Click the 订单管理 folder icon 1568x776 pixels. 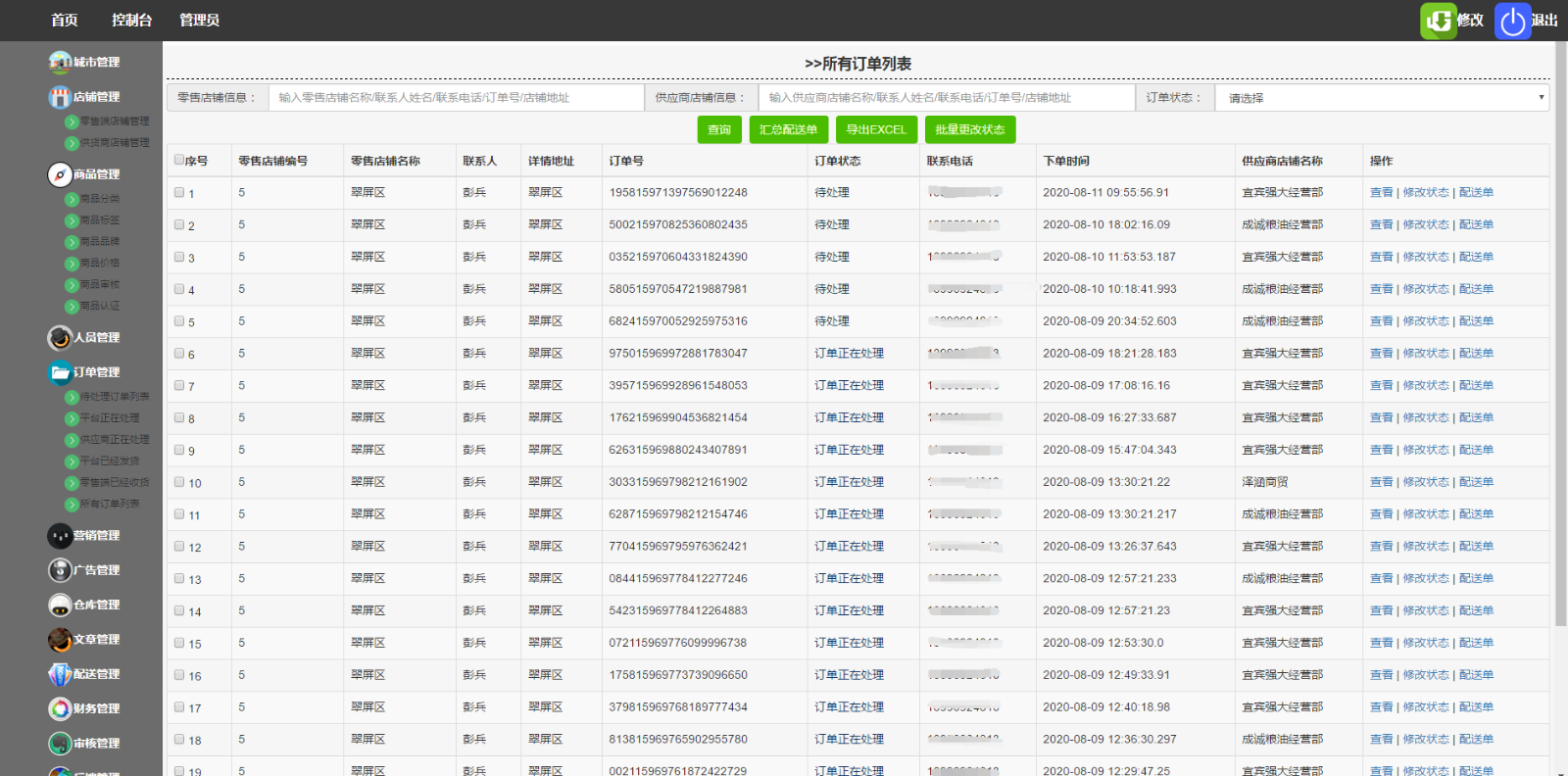(60, 372)
